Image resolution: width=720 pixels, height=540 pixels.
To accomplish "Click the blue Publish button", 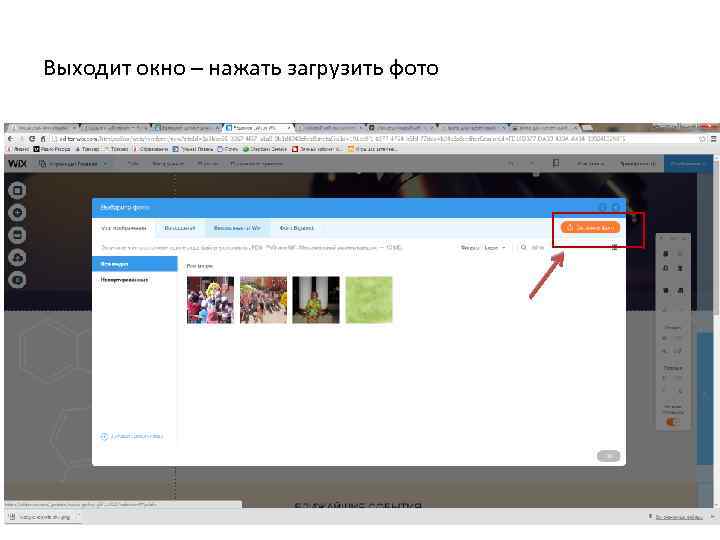I will pos(687,163).
